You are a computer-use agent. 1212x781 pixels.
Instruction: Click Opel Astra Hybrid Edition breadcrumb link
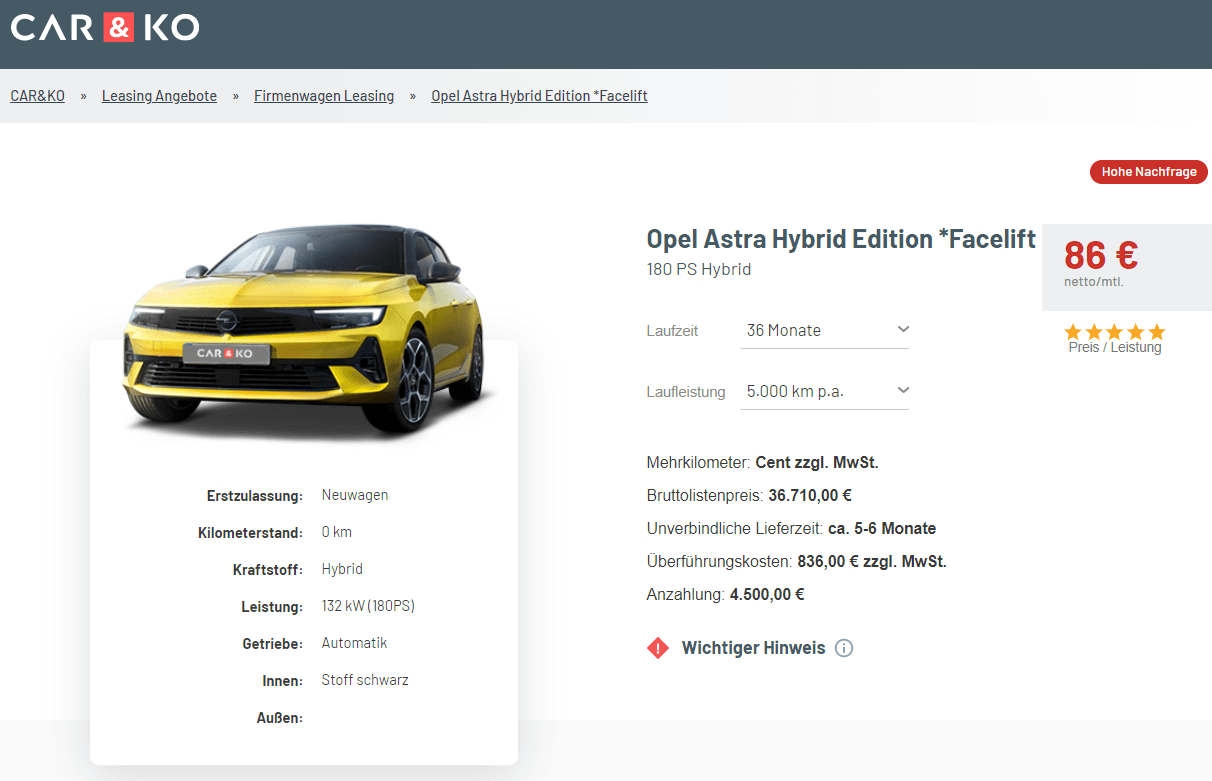pos(539,96)
